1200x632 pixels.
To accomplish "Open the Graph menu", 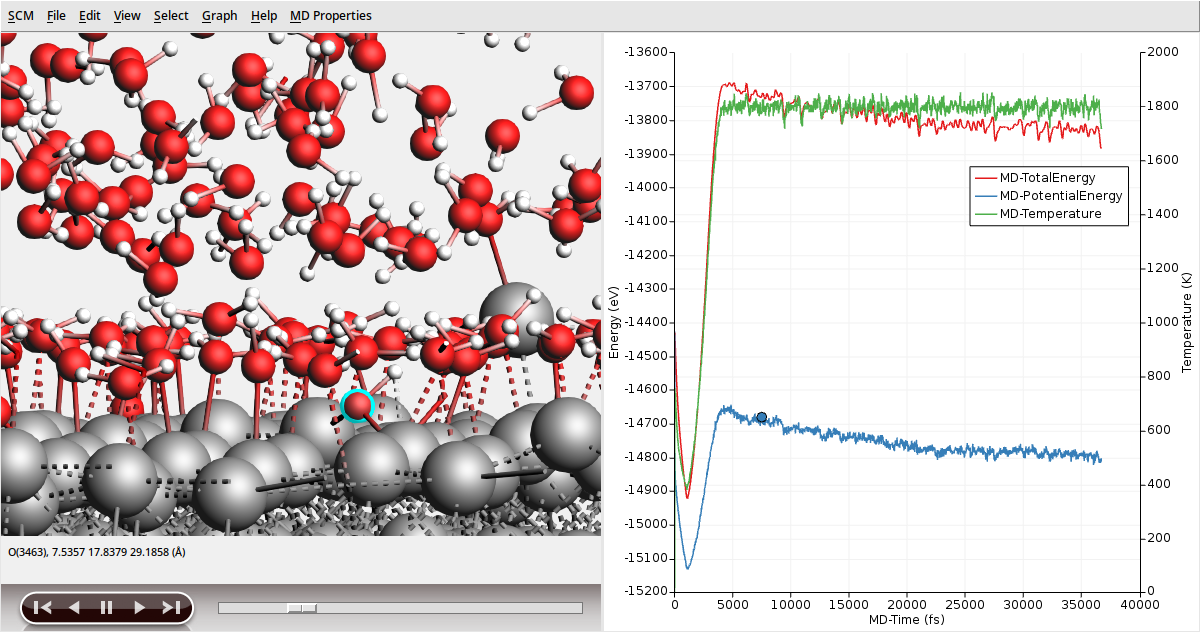I will pos(219,15).
